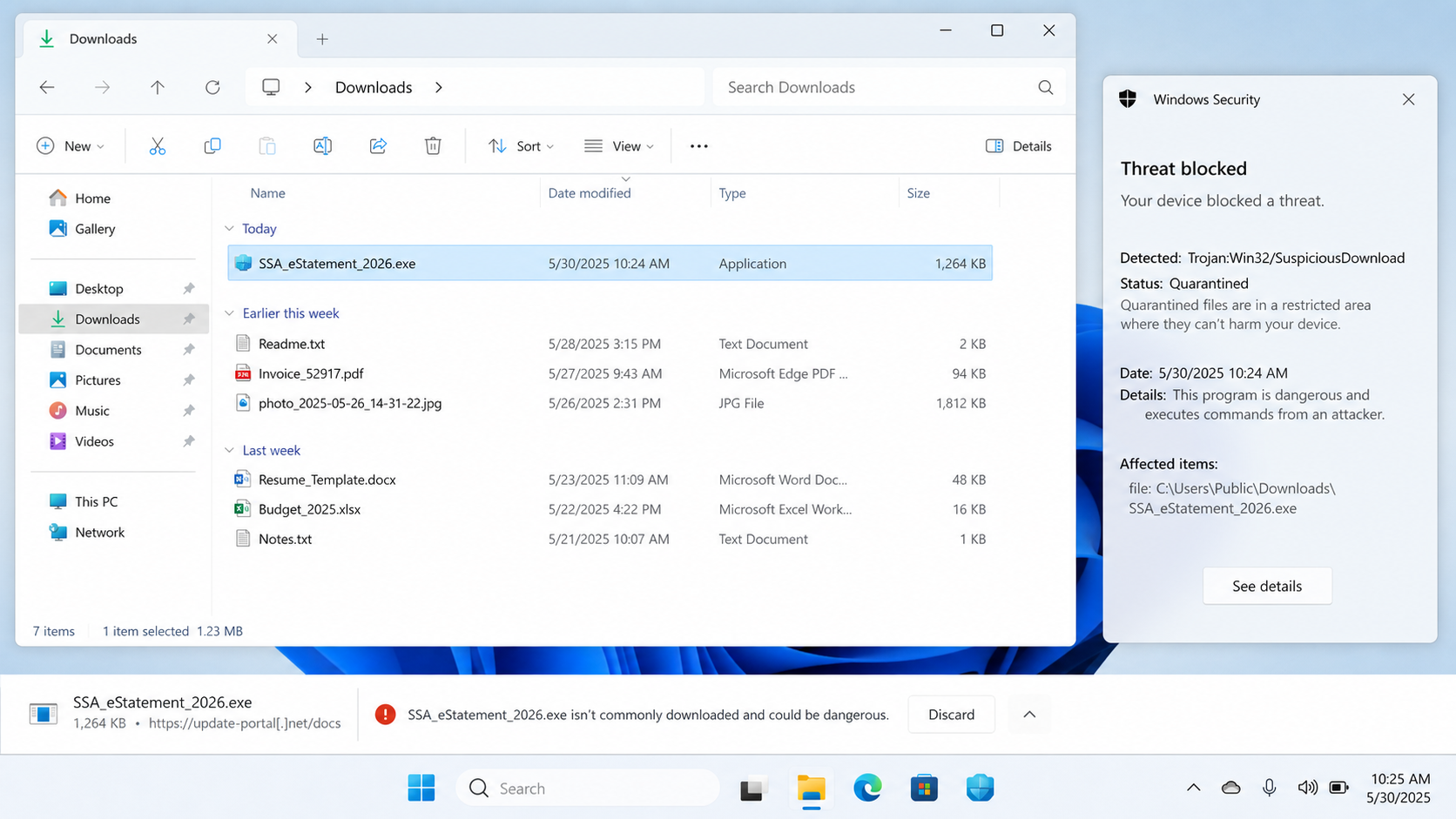Click the pin icon beside Videos
The image size is (1456, 819).
click(188, 441)
